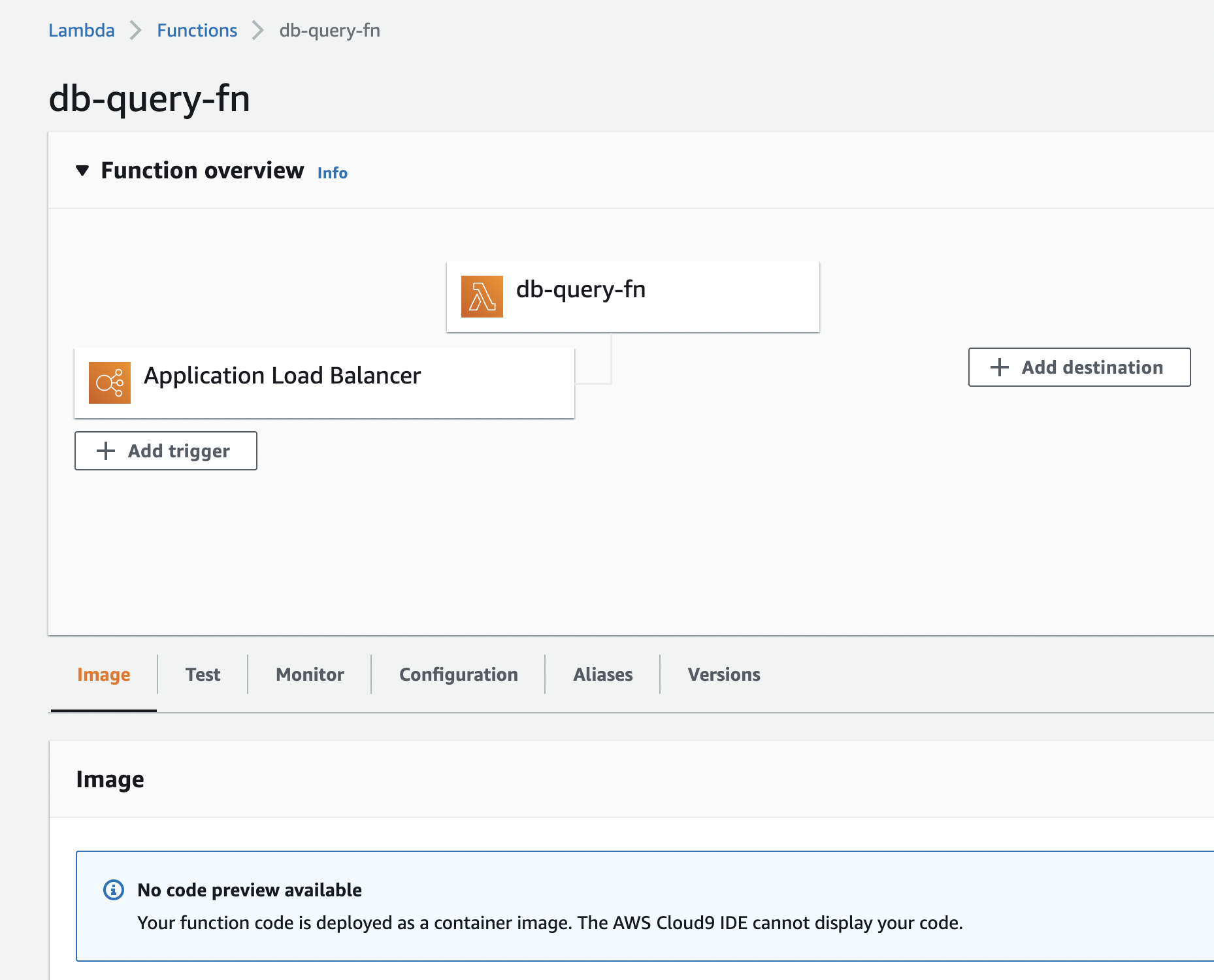The height and width of the screenshot is (980, 1214).
Task: Click the chevron separator after Lambda breadcrumb
Action: coord(136,30)
